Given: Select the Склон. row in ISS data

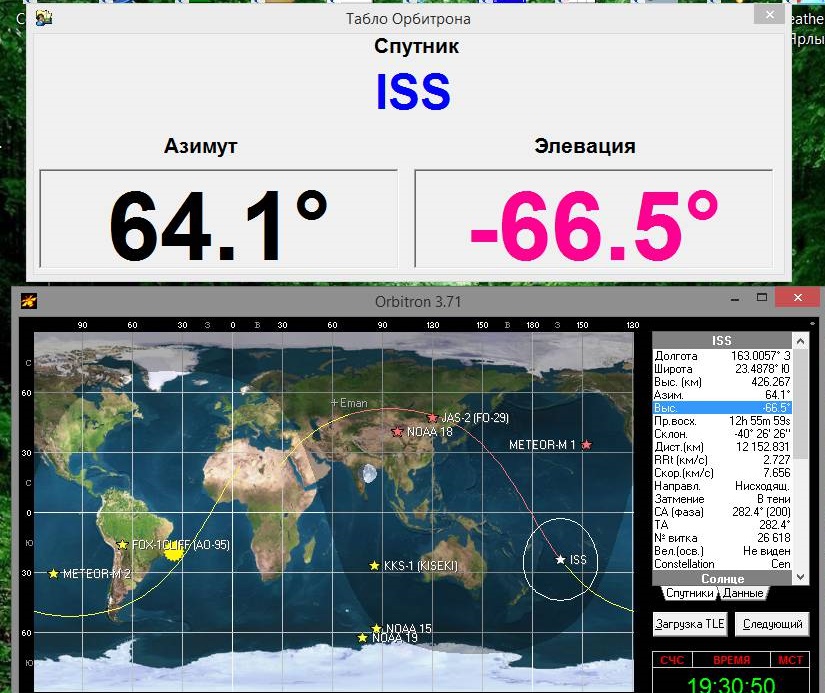Looking at the screenshot, I should tap(722, 434).
